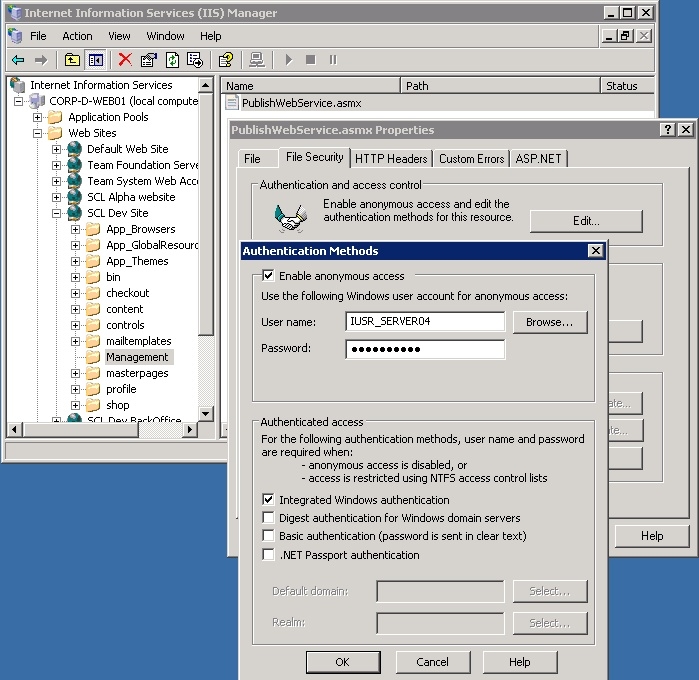This screenshot has width=699, height=680.
Task: Click the Default Web Site globe icon
Action: [74, 149]
